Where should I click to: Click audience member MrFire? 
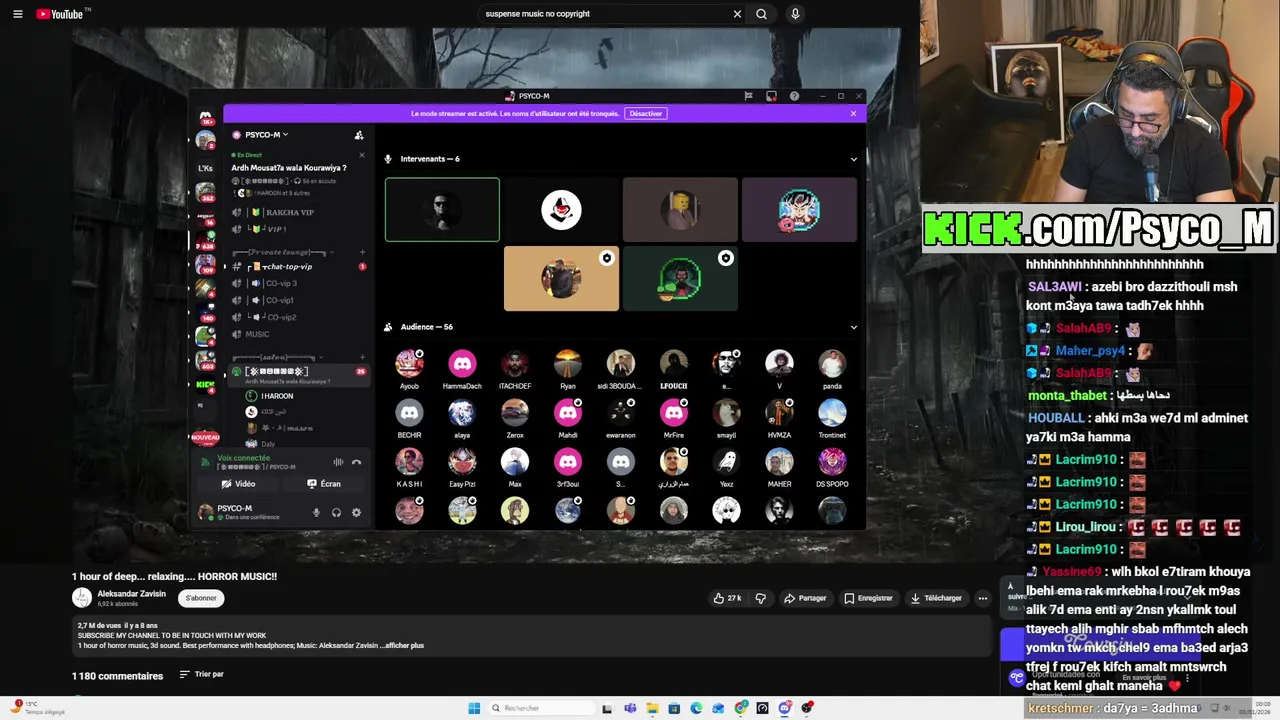tap(674, 418)
